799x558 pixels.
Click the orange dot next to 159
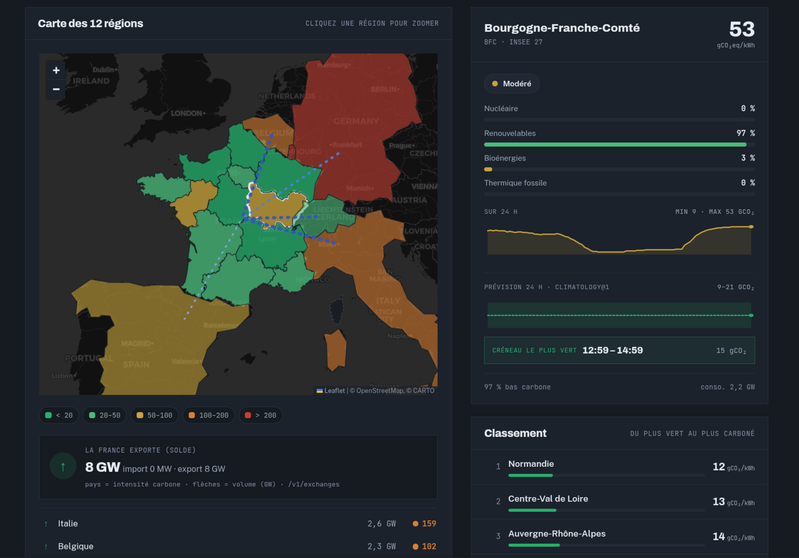[x=415, y=524]
